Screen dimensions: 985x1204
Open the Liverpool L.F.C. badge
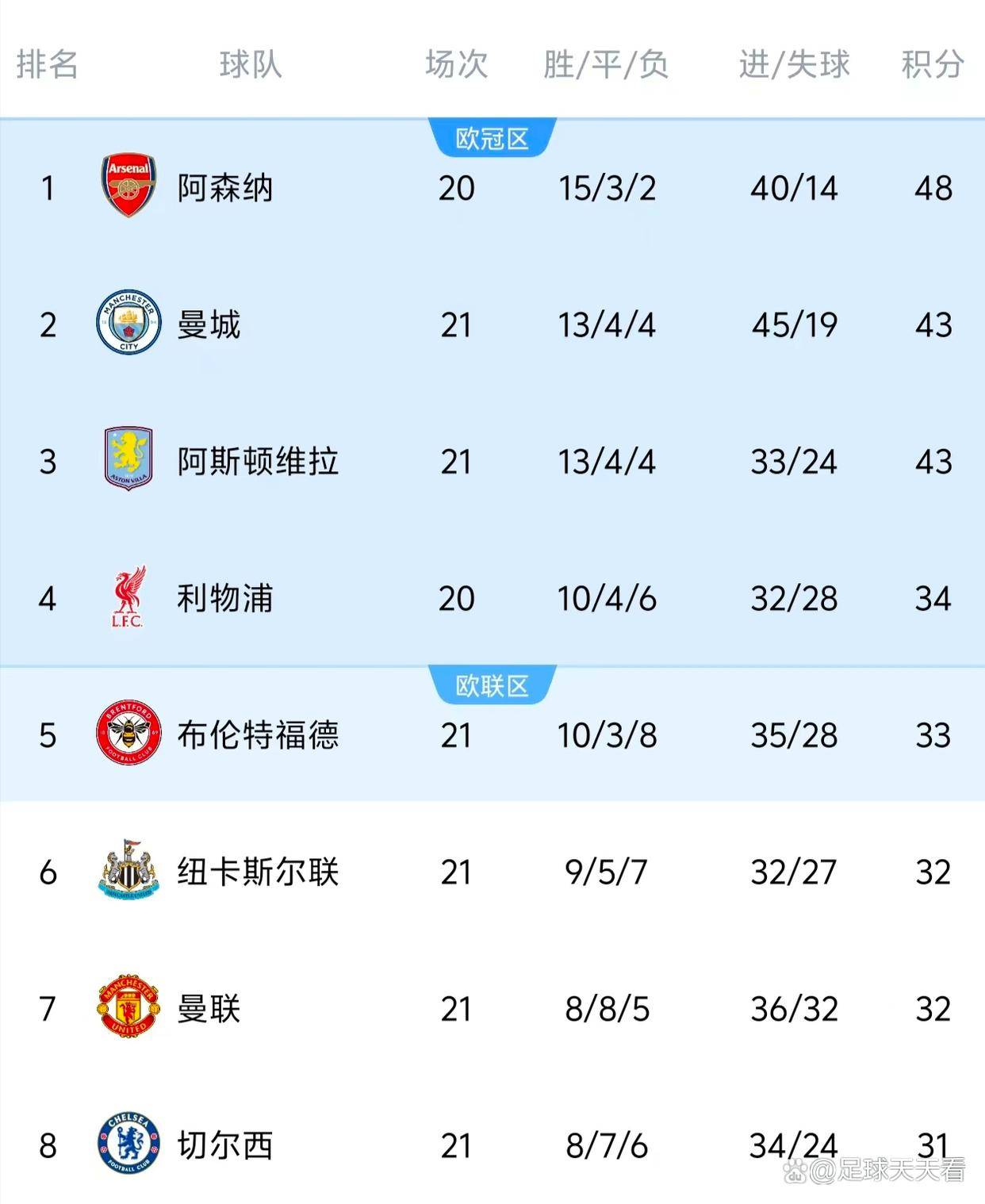pyautogui.click(x=127, y=597)
